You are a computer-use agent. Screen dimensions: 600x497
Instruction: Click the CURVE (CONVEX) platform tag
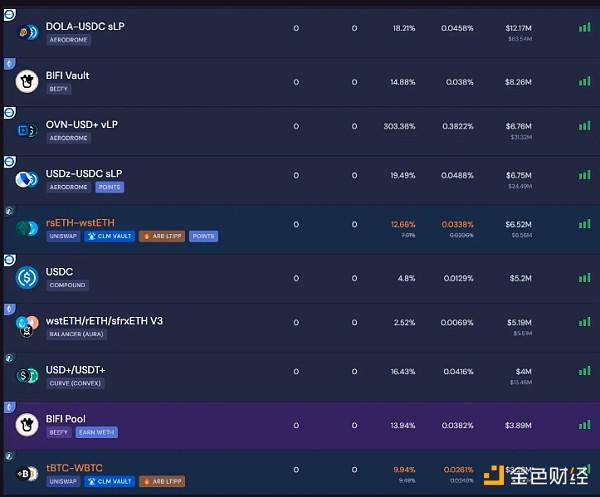pyautogui.click(x=78, y=383)
